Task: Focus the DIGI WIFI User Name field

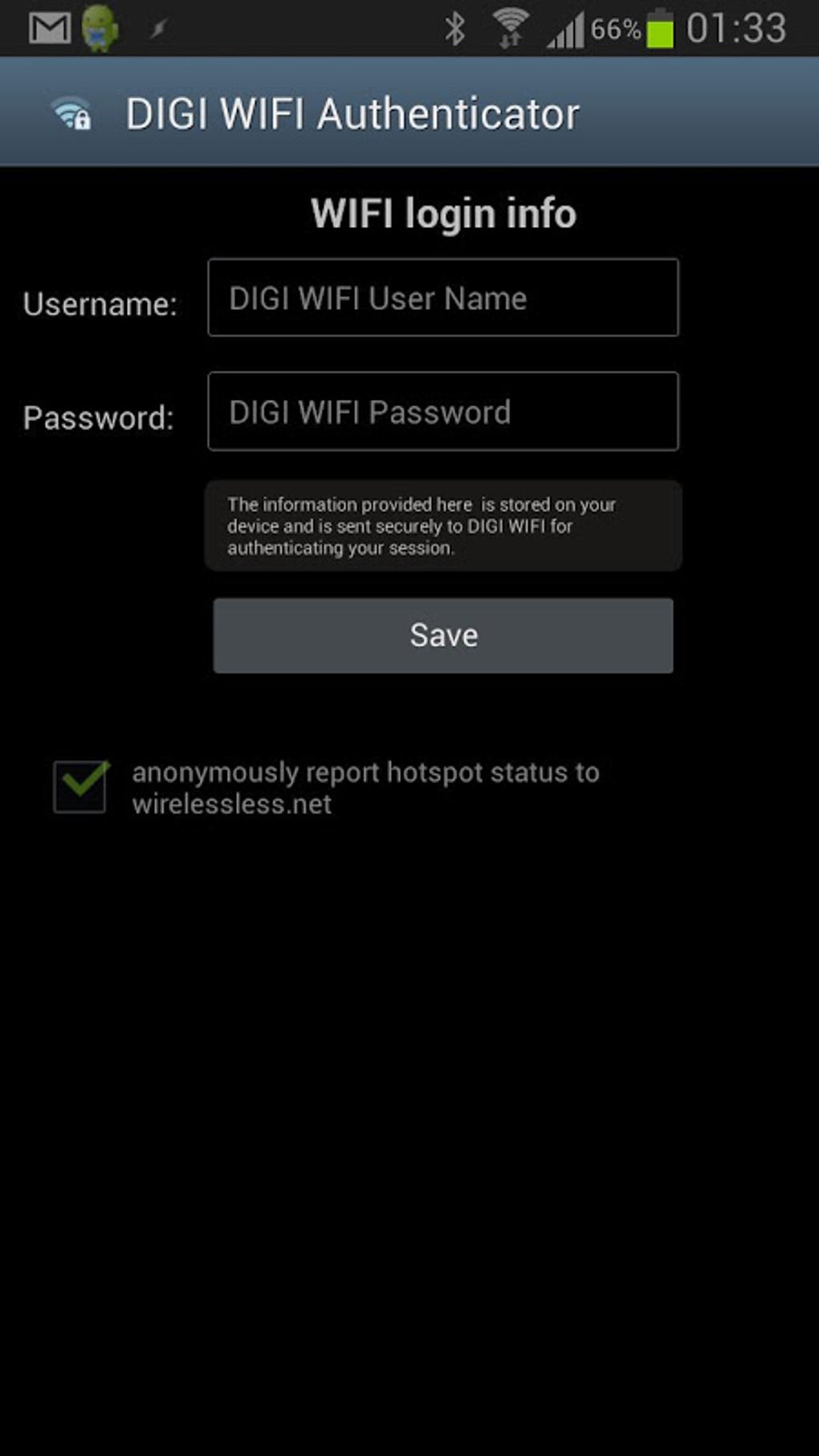Action: pyautogui.click(x=443, y=297)
